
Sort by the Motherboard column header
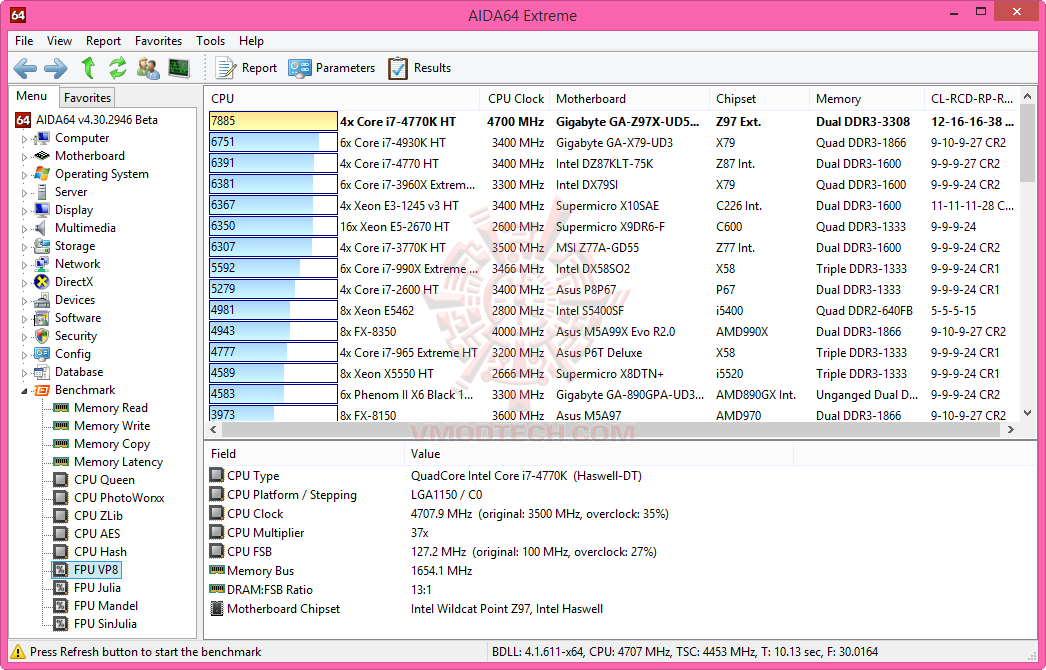click(629, 99)
